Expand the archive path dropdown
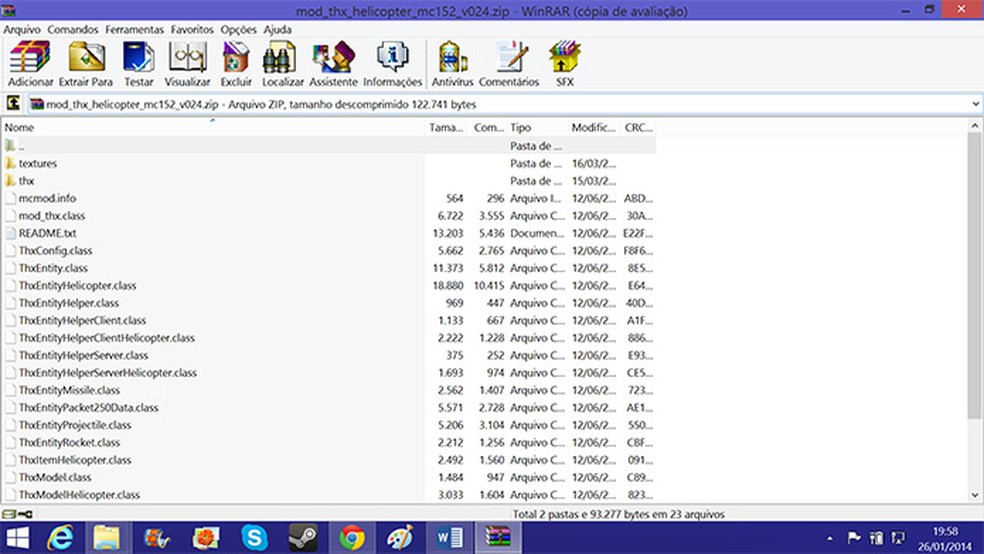This screenshot has width=984, height=554. coord(975,104)
